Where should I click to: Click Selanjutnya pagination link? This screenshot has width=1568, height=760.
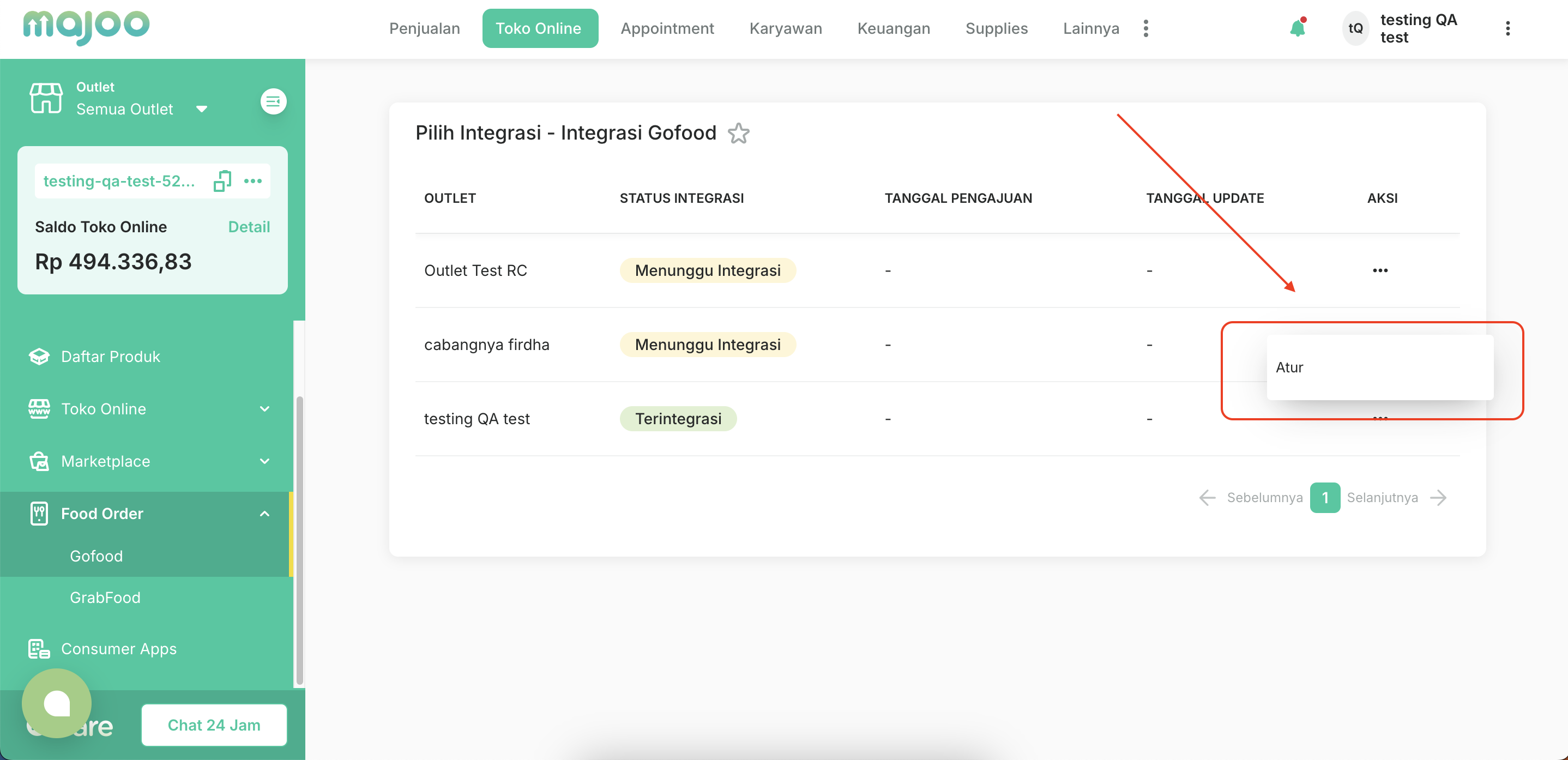tap(1382, 498)
